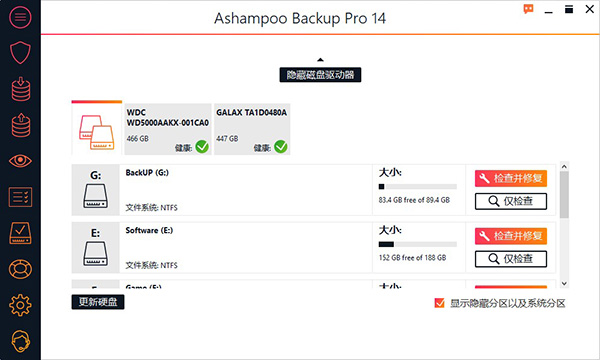Open the hamburger menu in the sidebar
The width and height of the screenshot is (600, 360).
[20, 17]
